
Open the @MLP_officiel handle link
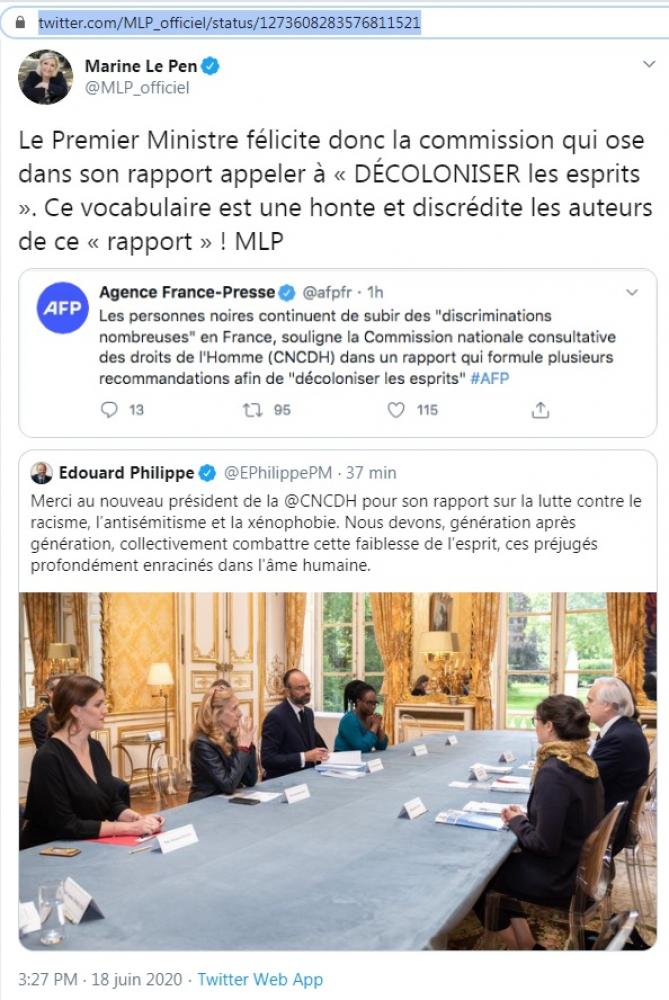(137, 87)
